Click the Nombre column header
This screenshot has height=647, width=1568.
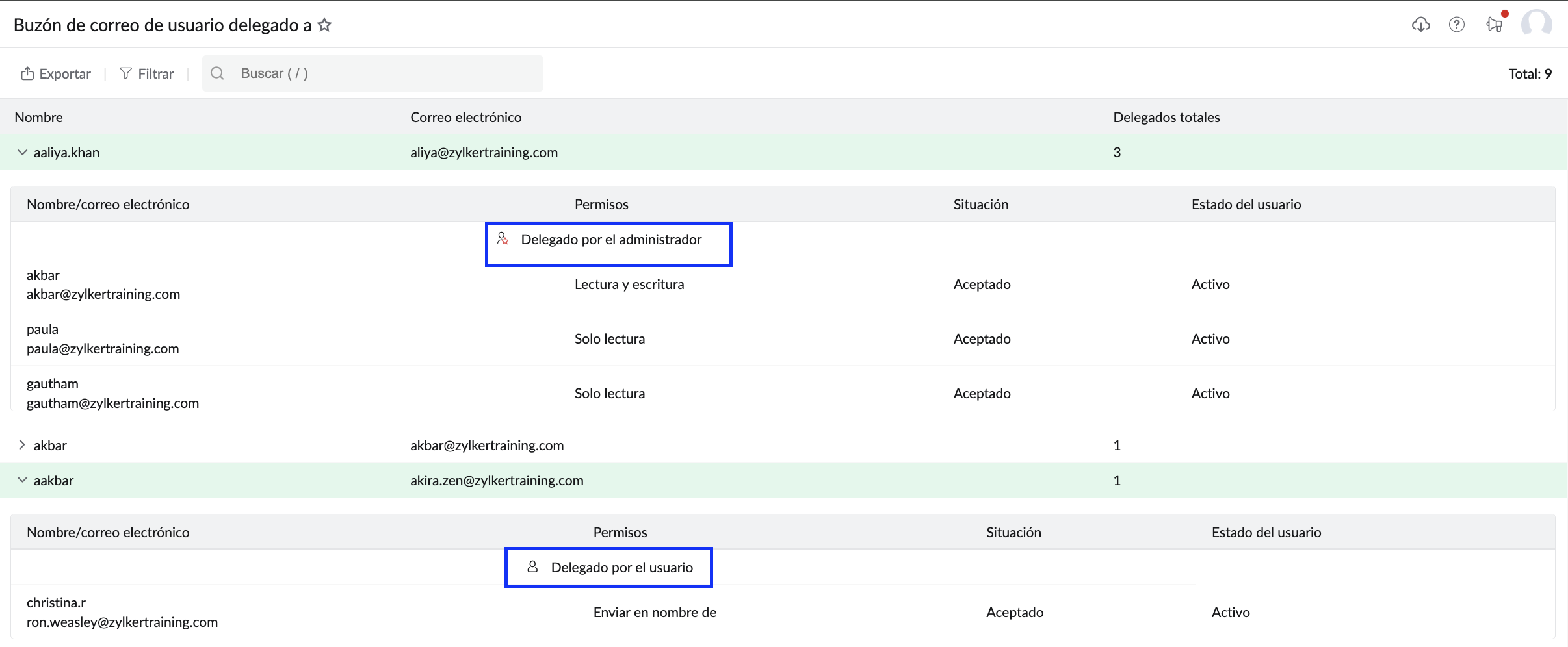39,118
